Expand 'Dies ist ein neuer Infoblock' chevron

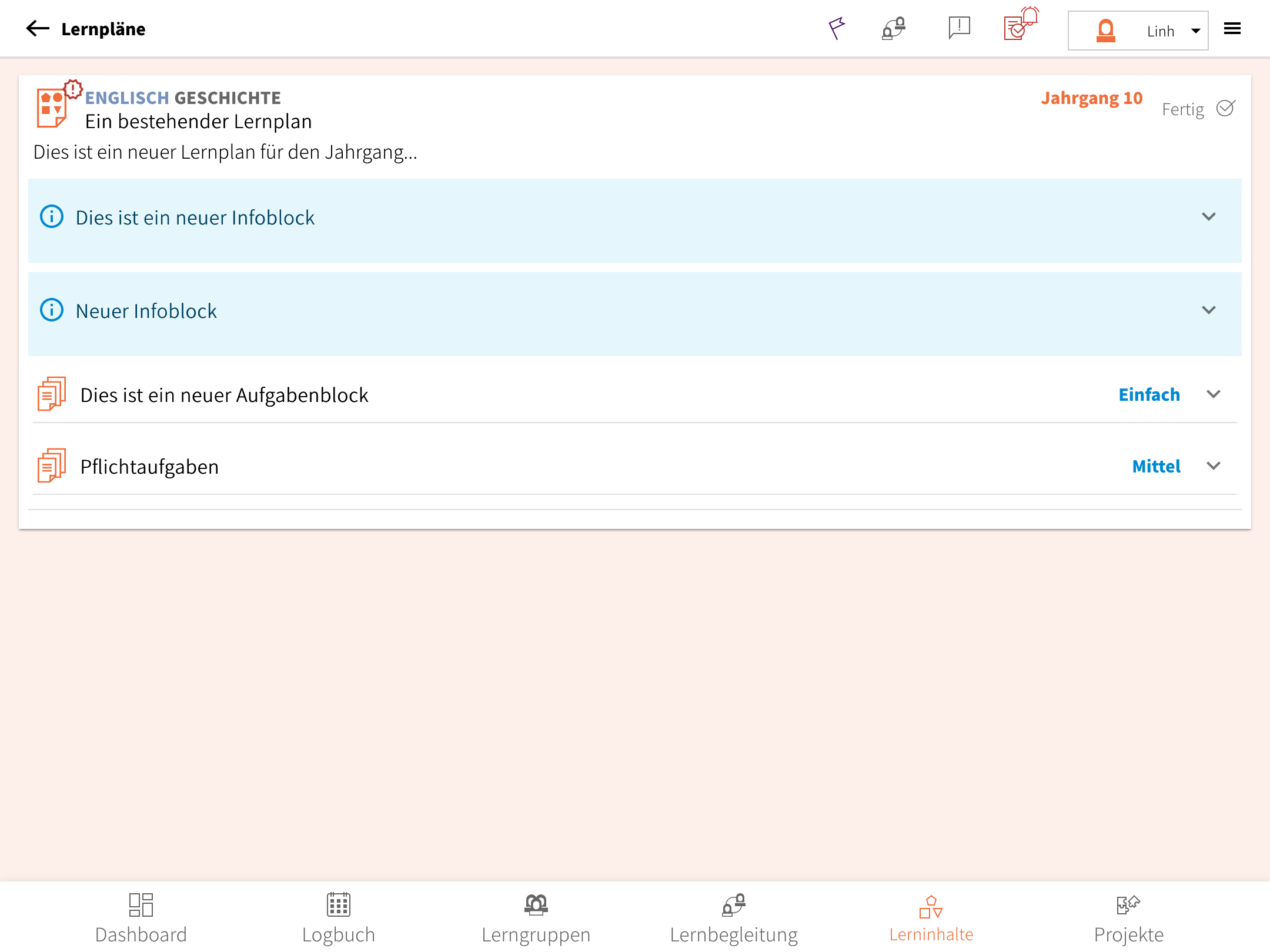(1208, 217)
